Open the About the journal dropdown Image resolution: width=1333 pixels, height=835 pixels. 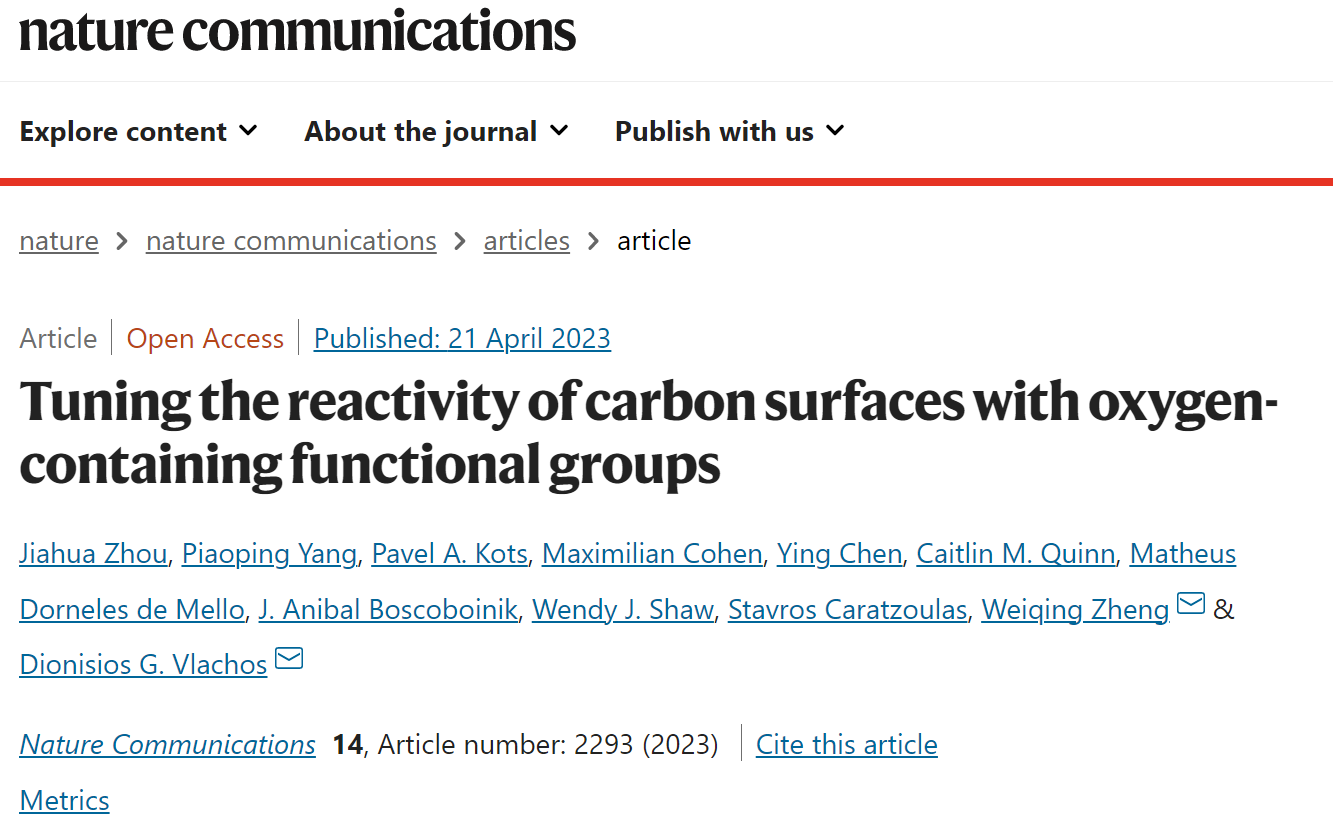437,131
